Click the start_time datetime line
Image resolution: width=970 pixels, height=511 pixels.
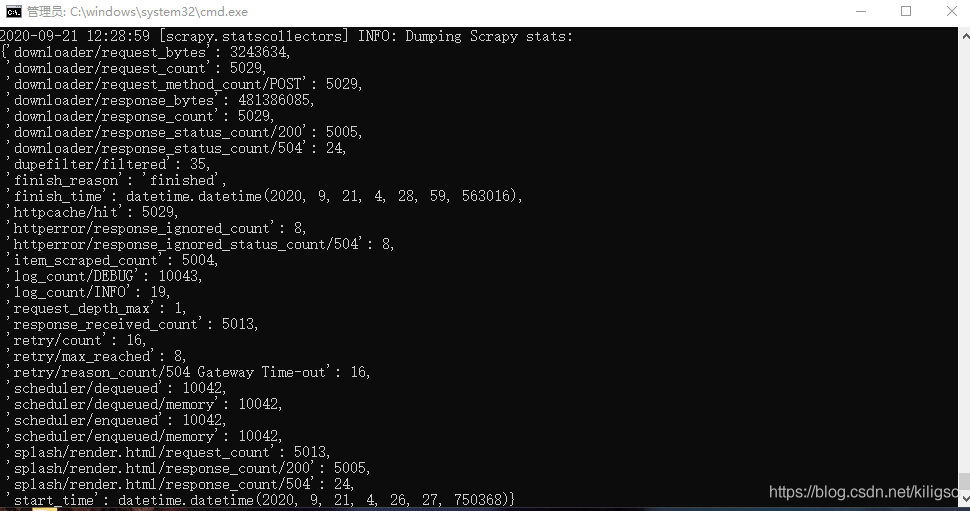(260, 500)
